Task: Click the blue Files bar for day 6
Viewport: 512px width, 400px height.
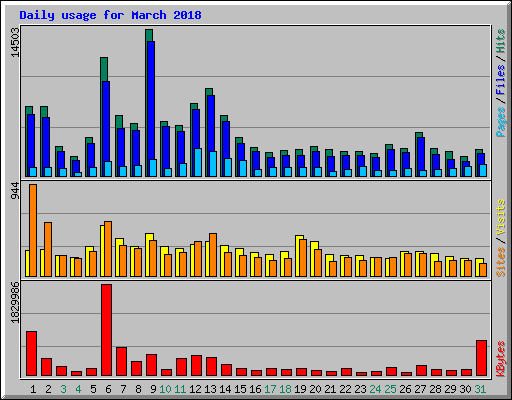Action: [x=106, y=122]
